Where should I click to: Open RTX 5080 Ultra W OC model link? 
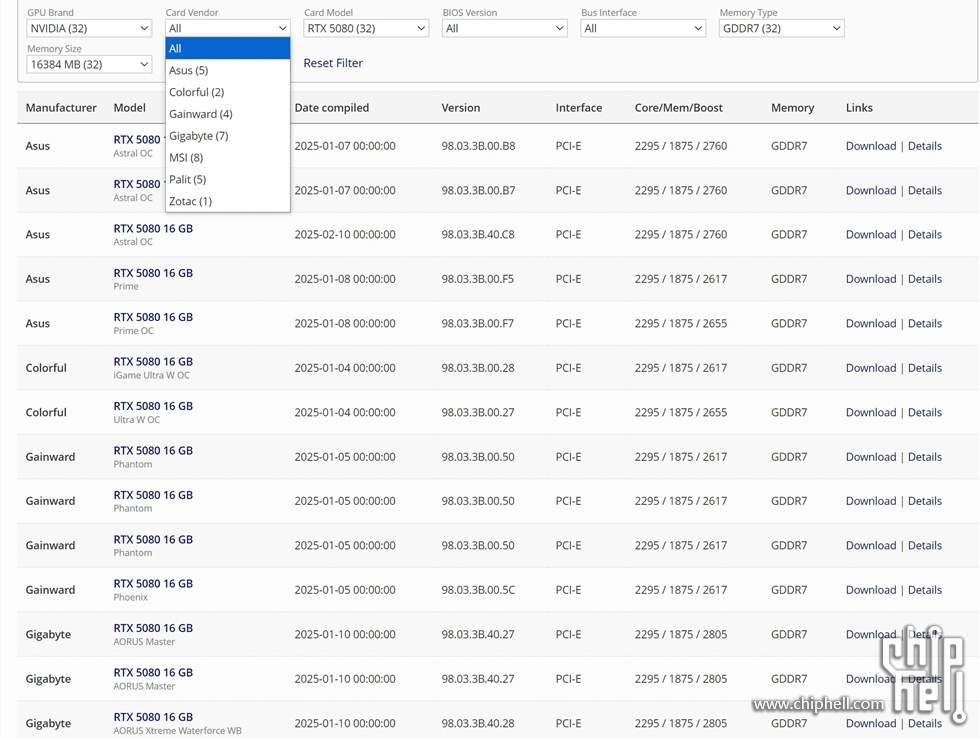pos(153,406)
